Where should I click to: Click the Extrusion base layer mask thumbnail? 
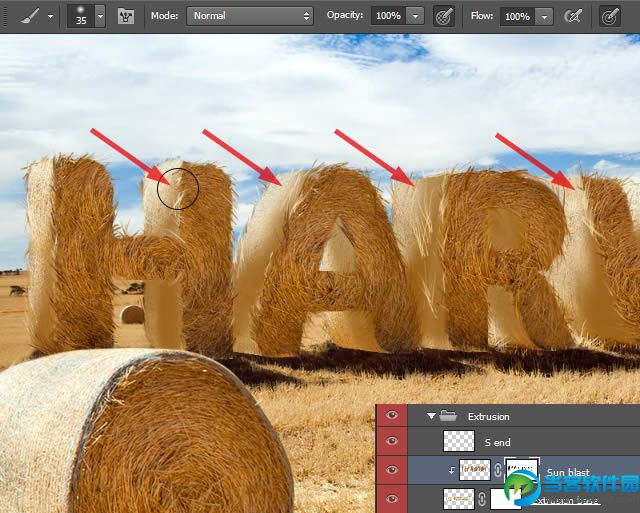506,499
